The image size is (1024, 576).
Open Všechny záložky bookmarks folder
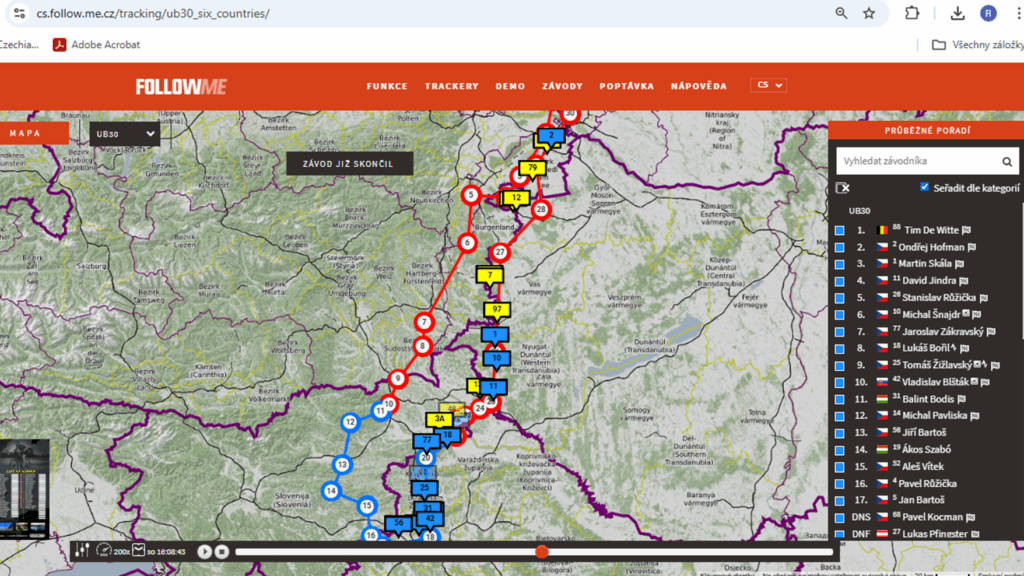tap(978, 44)
